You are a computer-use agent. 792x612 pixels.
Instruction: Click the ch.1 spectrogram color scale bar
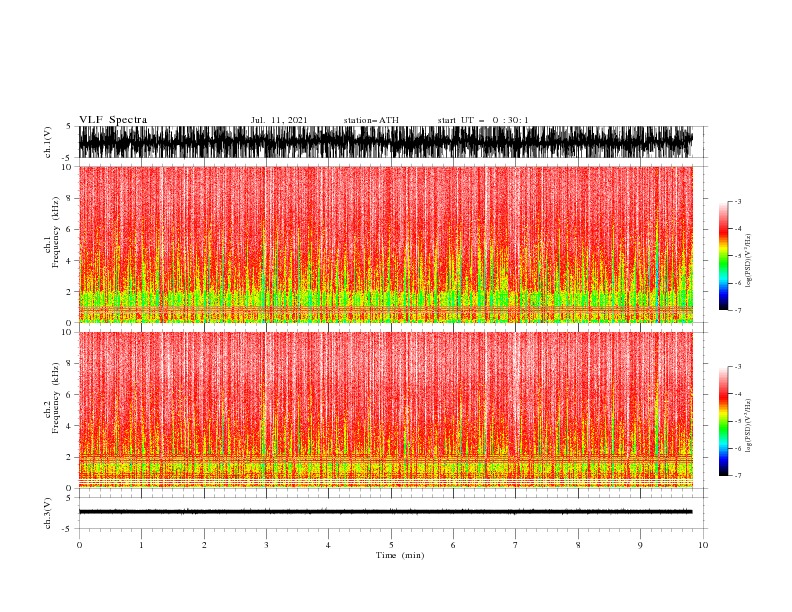point(723,256)
